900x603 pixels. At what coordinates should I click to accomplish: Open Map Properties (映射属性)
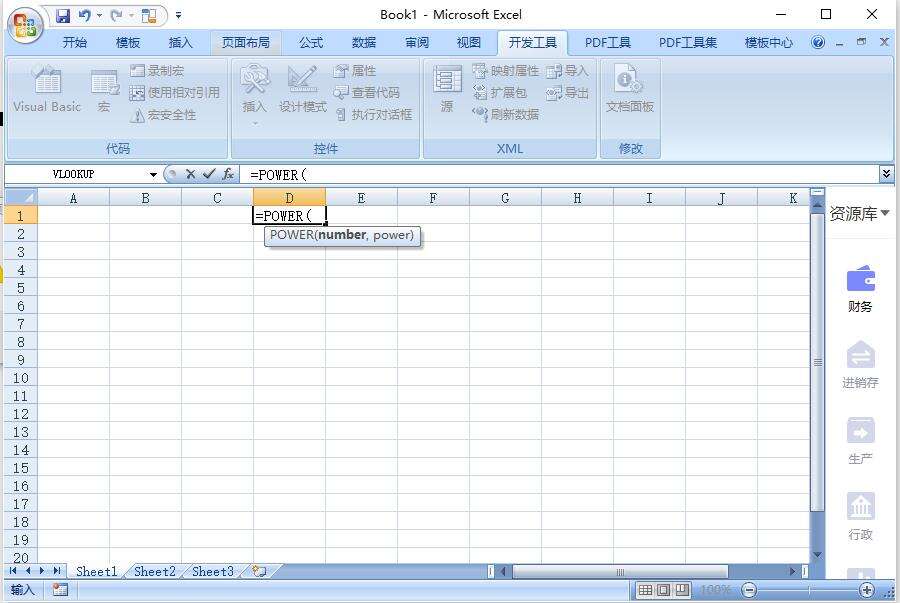pyautogui.click(x=506, y=71)
